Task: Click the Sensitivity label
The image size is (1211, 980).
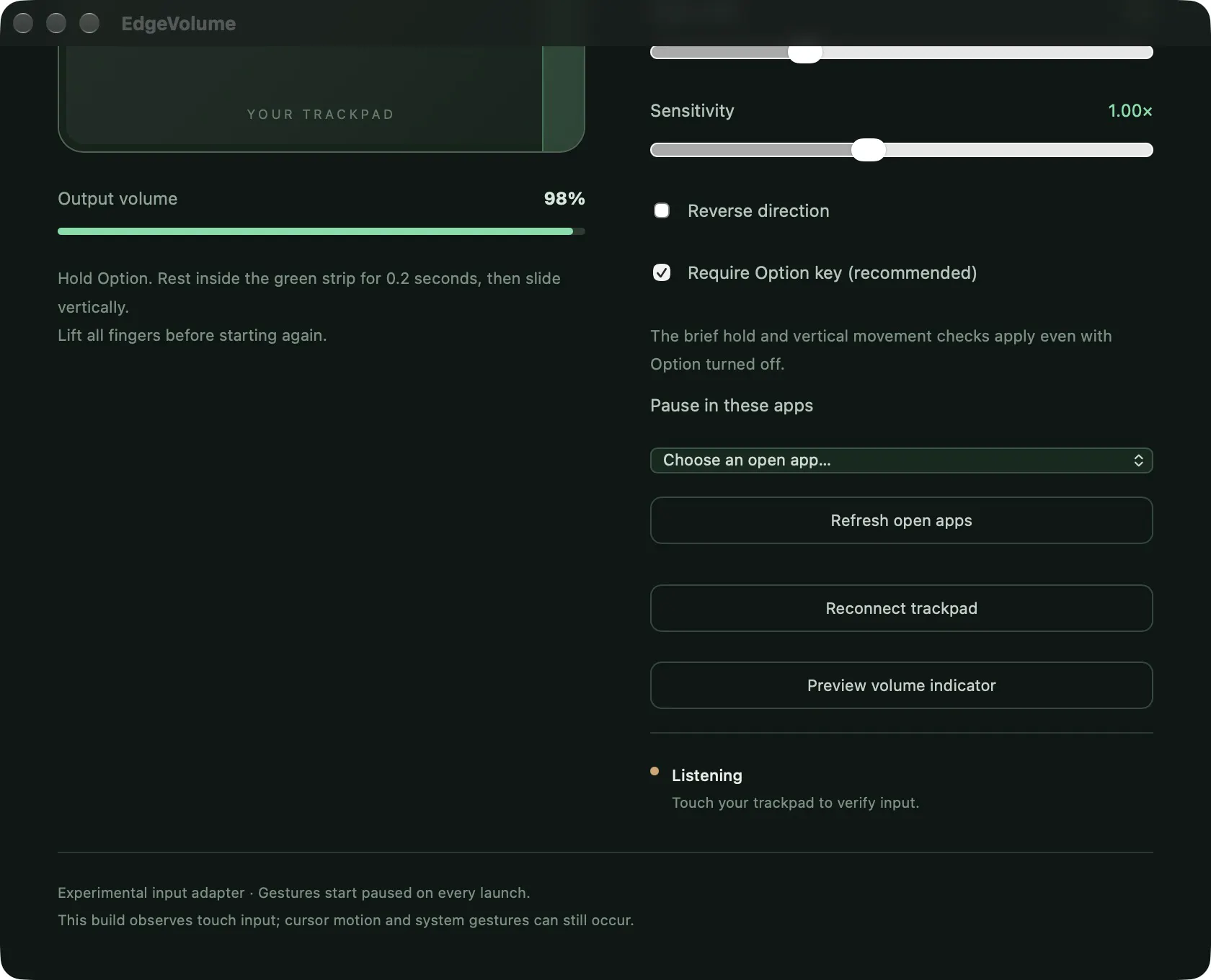Action: tap(692, 111)
